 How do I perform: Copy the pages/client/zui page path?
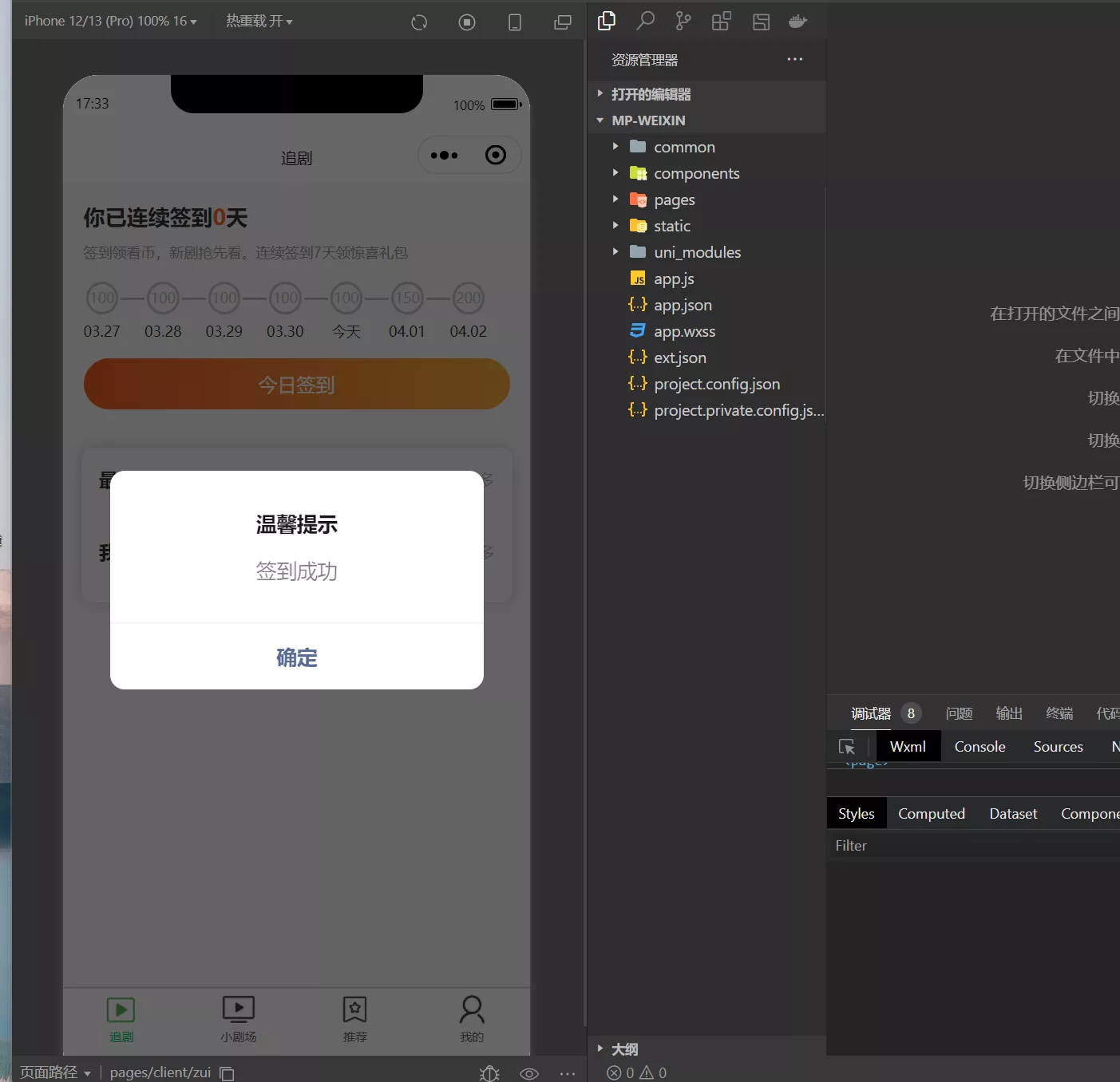coord(226,1073)
